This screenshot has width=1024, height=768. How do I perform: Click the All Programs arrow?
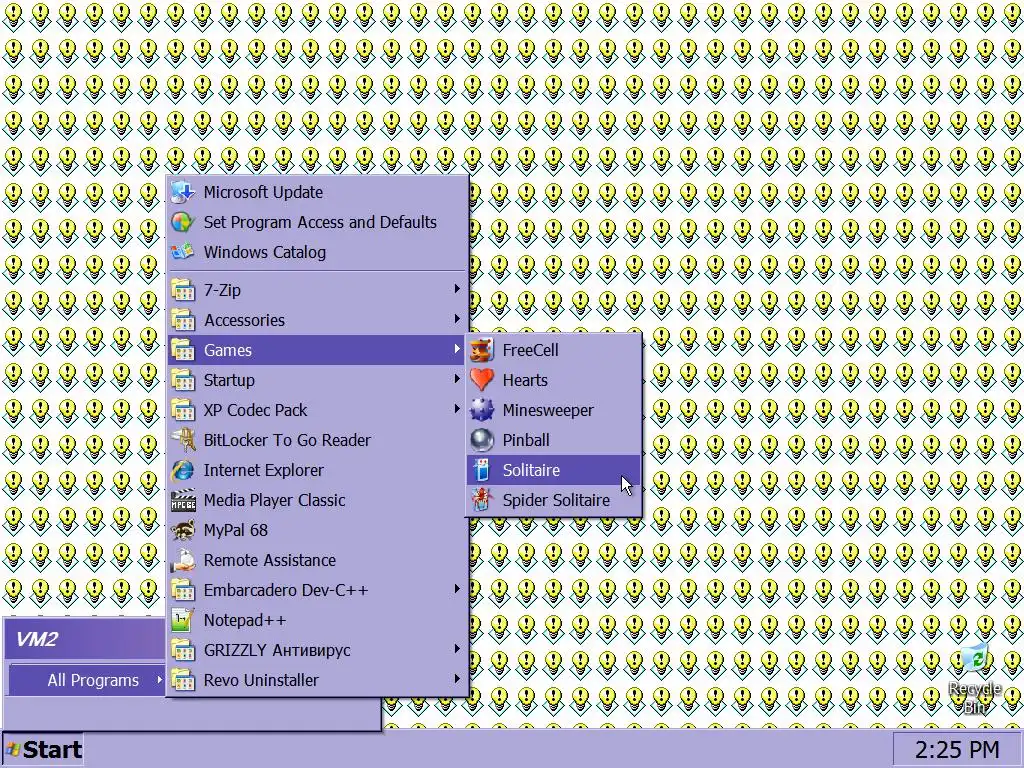pyautogui.click(x=159, y=680)
